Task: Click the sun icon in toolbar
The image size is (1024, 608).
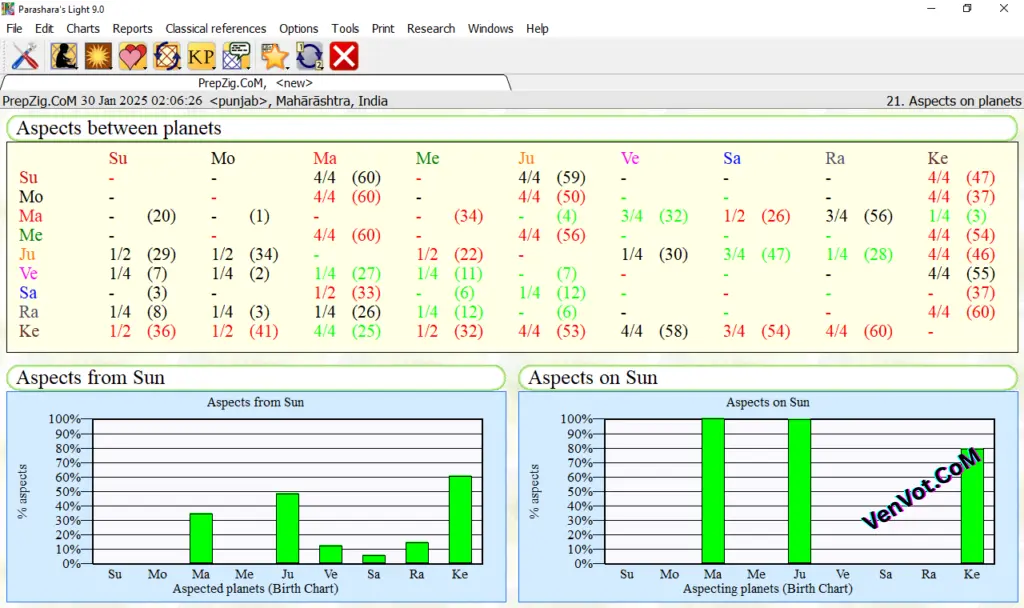Action: pos(98,56)
